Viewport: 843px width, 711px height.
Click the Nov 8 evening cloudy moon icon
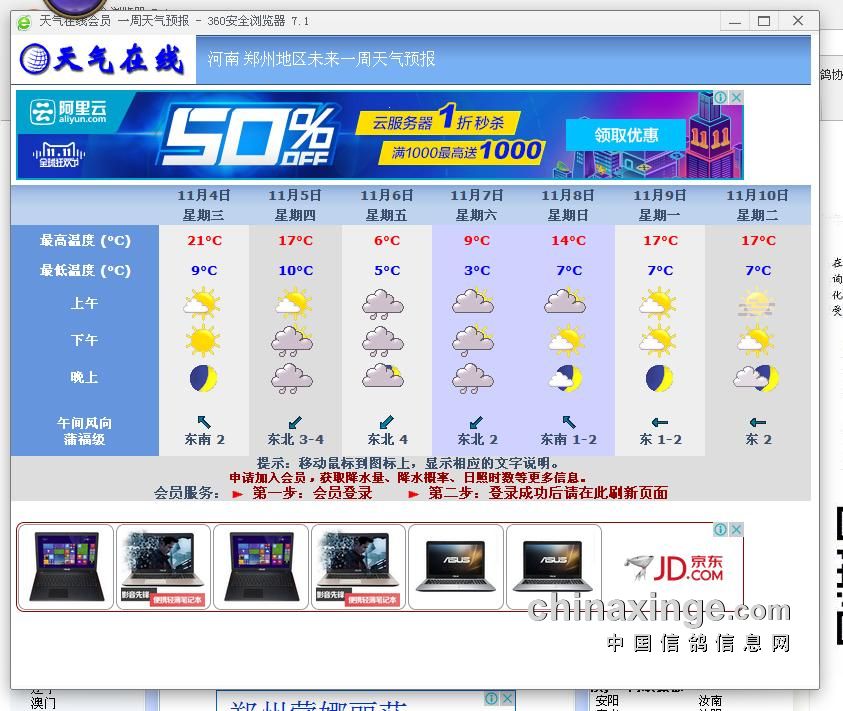click(566, 378)
